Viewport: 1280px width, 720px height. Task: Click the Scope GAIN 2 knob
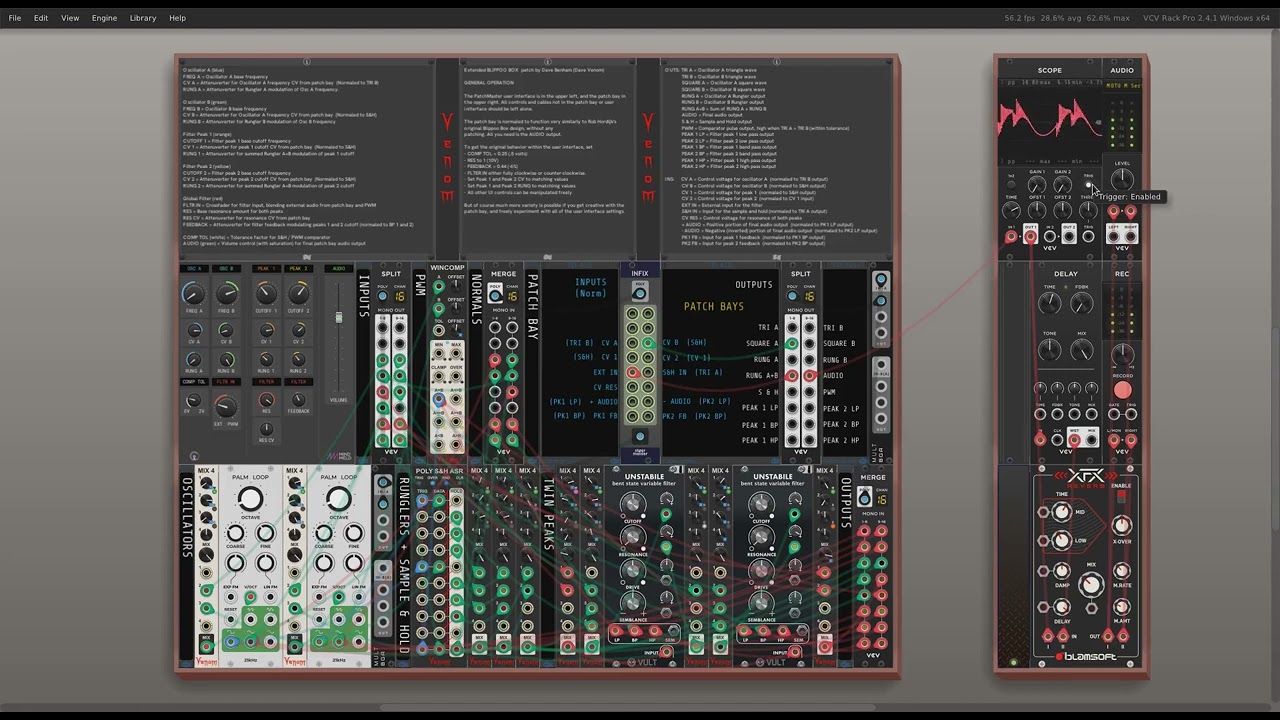[x=1062, y=185]
